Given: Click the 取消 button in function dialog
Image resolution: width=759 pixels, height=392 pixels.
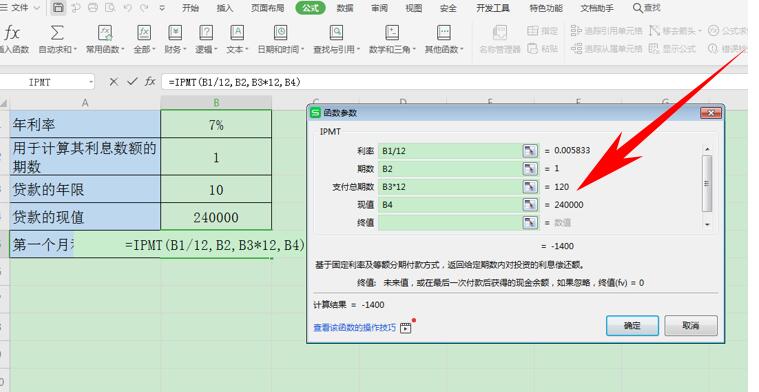Looking at the screenshot, I should (x=691, y=326).
